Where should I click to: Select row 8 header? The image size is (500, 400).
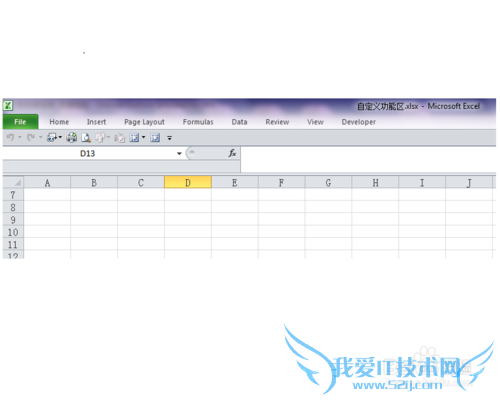click(13, 207)
